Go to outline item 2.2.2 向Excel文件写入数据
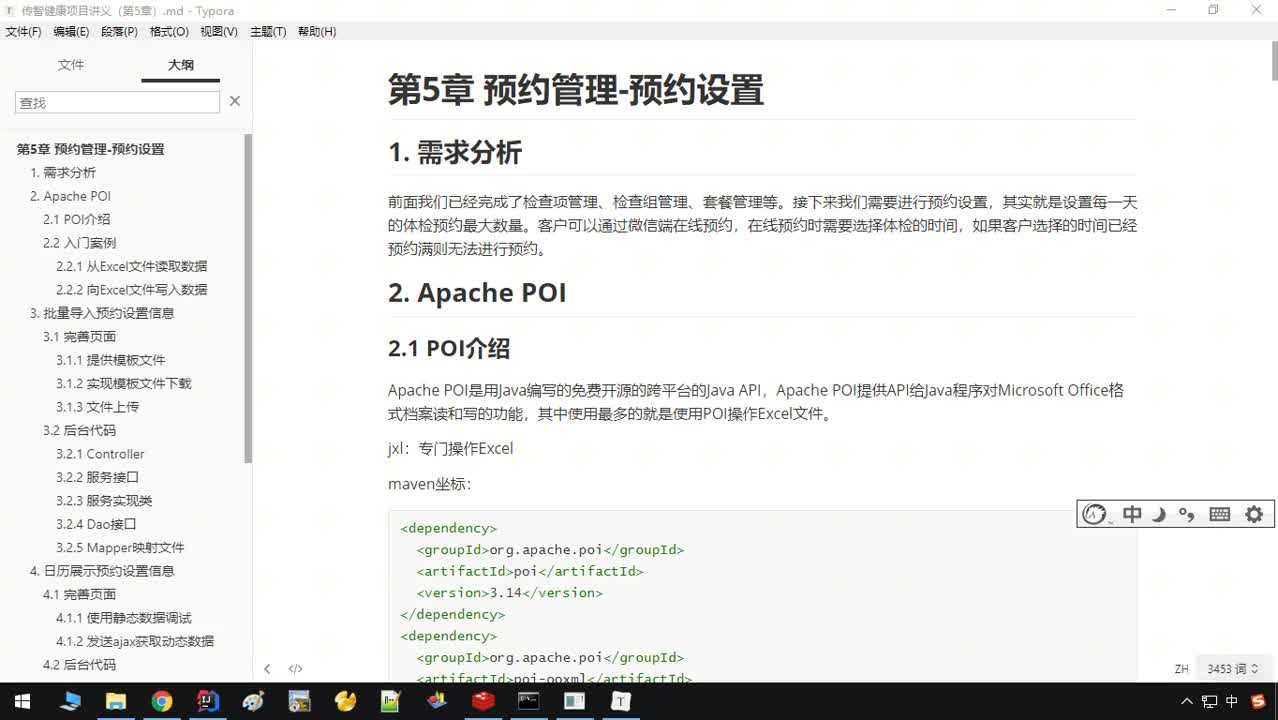The image size is (1278, 720). 132,290
